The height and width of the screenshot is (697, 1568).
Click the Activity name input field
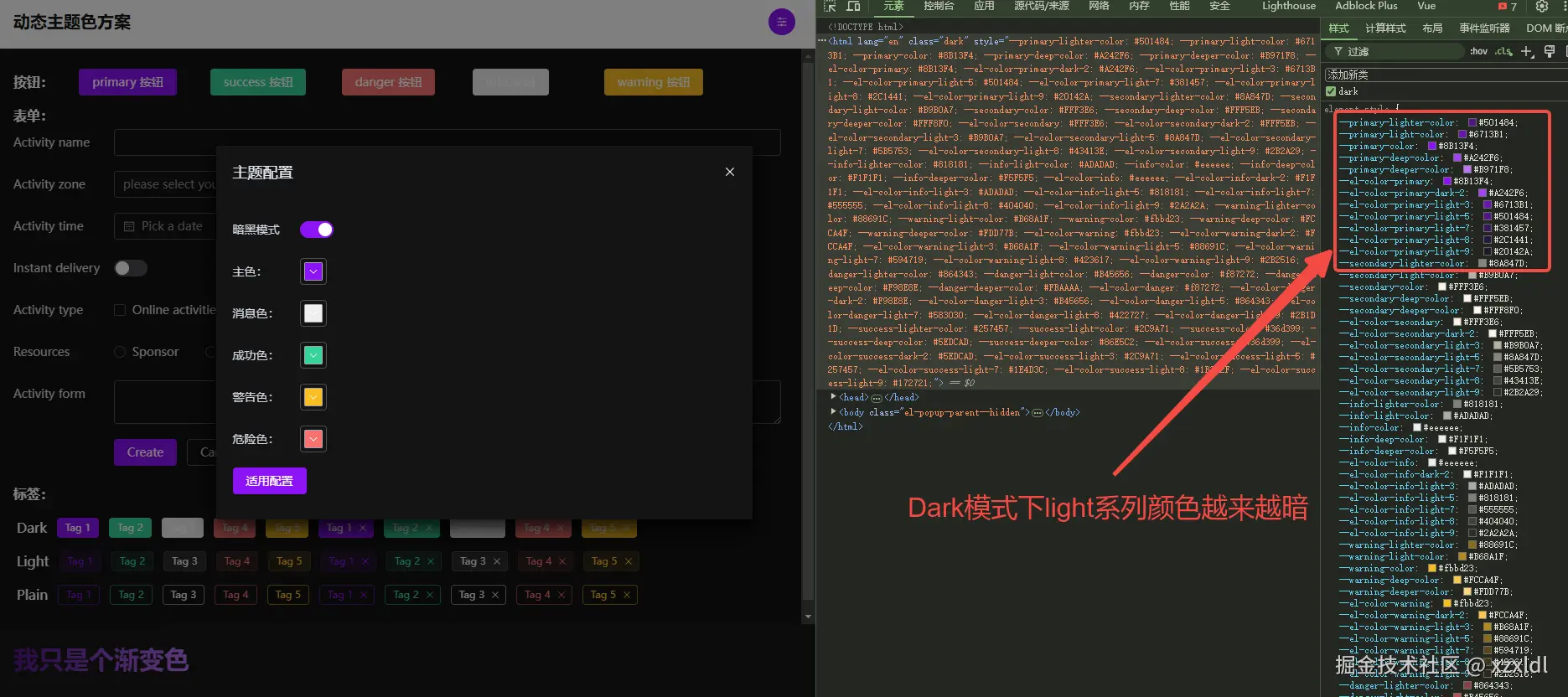[448, 142]
